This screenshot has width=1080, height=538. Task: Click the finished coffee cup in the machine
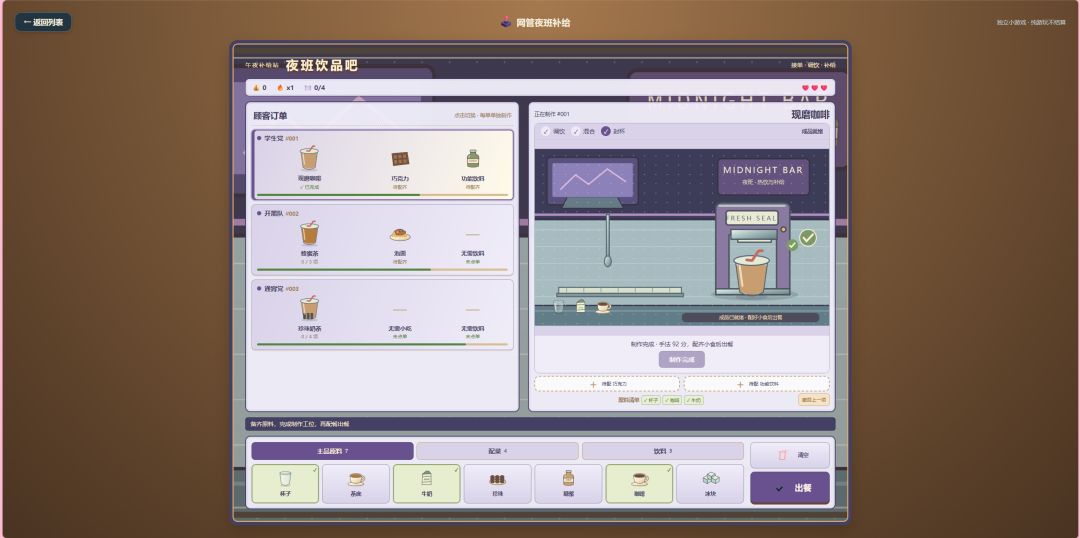tap(751, 272)
